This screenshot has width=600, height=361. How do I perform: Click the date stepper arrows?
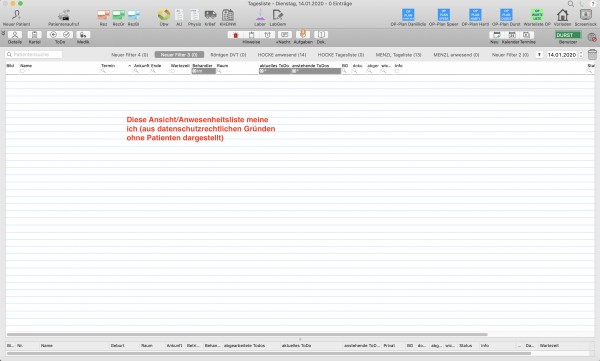click(x=580, y=55)
